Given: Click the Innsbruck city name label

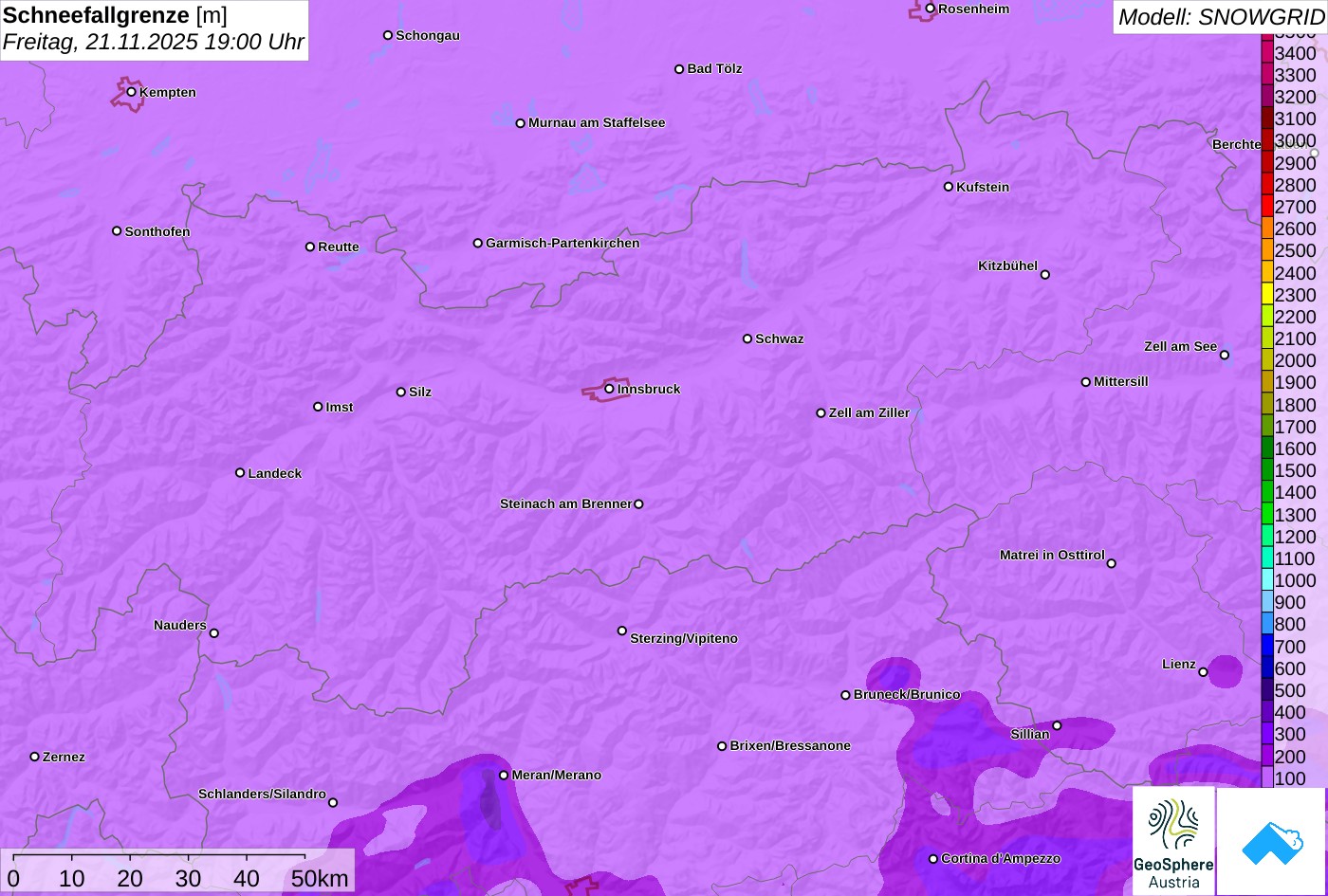Looking at the screenshot, I should 649,389.
